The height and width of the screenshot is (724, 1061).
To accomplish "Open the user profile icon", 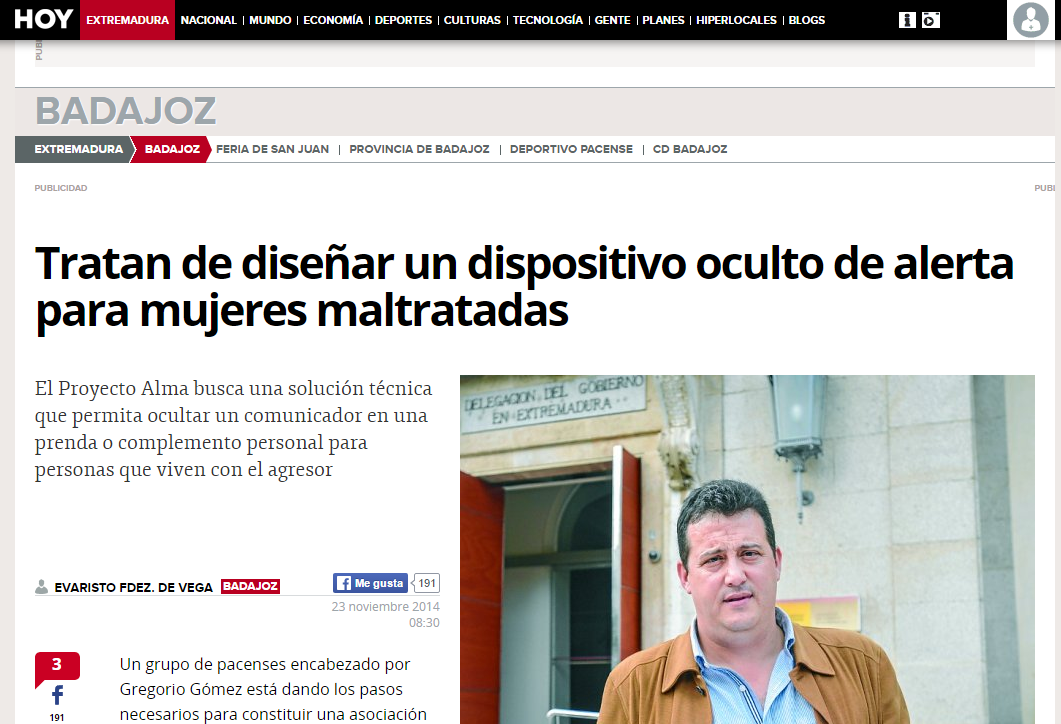I will 1030,20.
